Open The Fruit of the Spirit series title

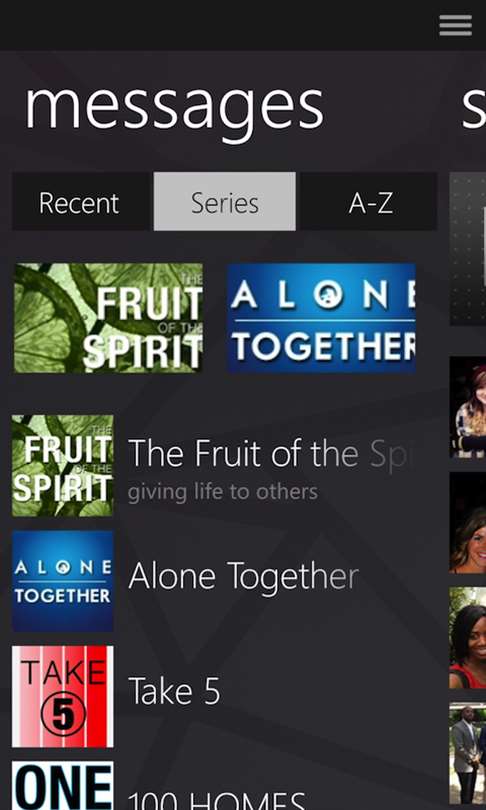coord(269,454)
